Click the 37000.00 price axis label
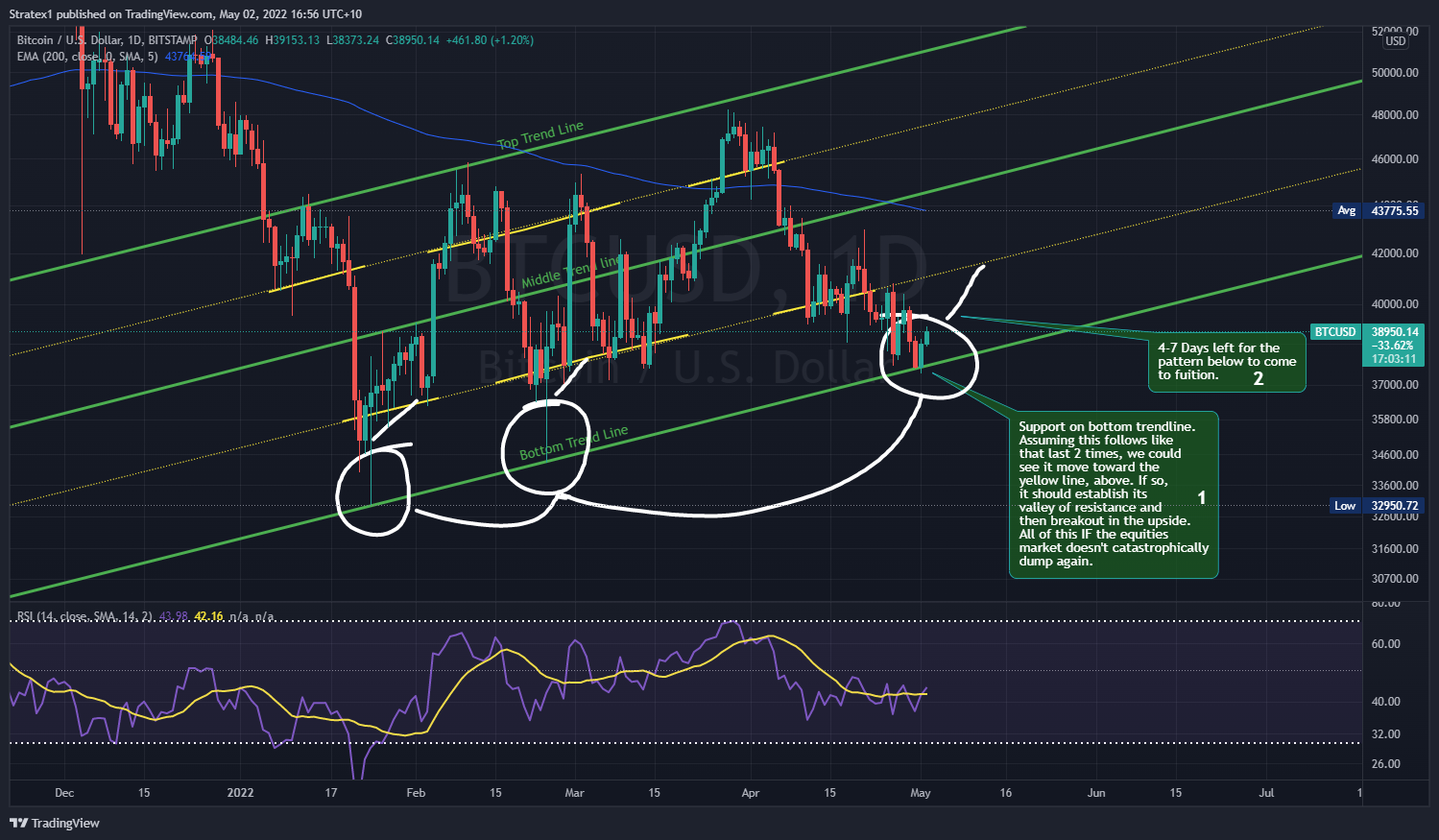Screen dimensions: 1439x840 coord(1395,385)
